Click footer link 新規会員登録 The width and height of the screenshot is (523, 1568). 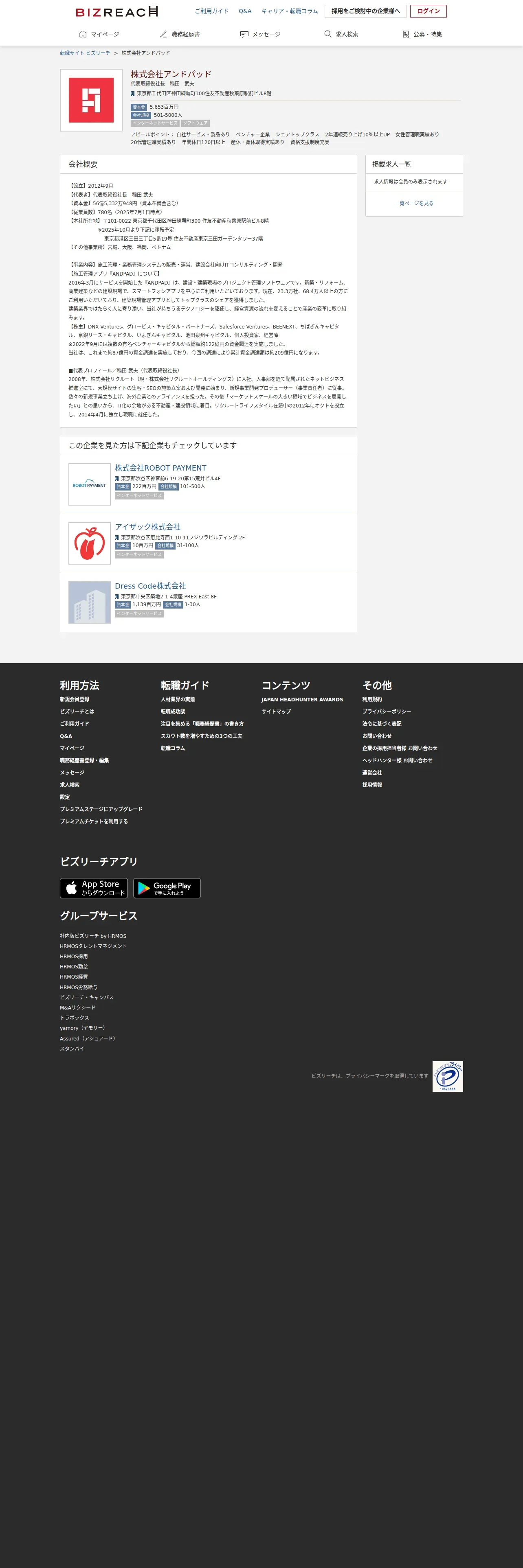74,699
